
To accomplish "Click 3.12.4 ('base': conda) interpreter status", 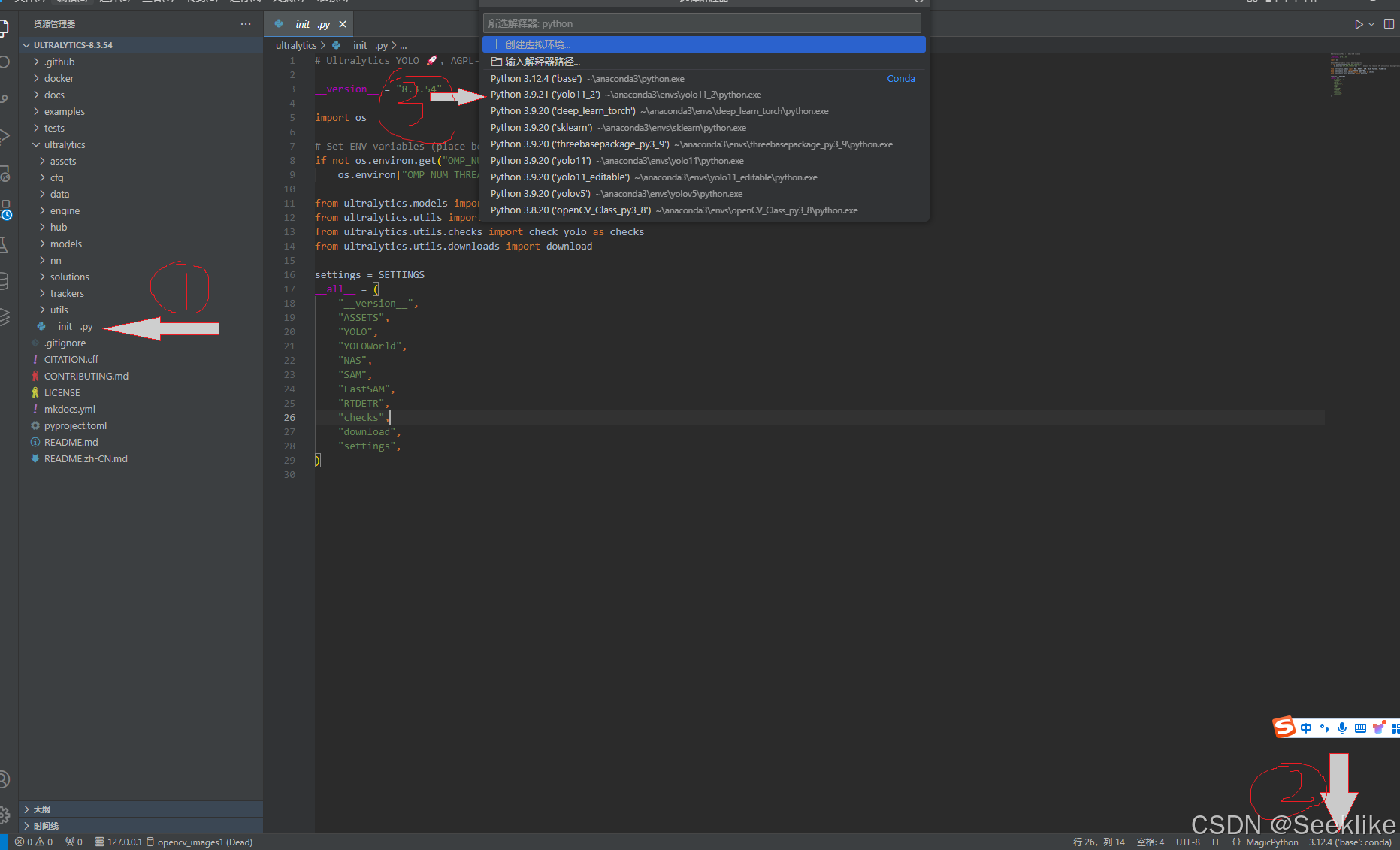I will [1350, 842].
